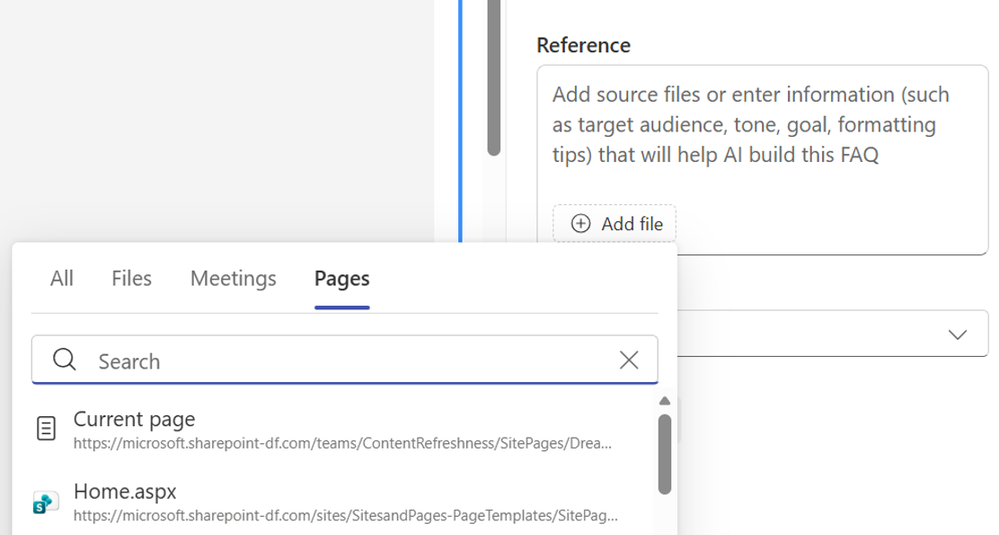Switch to the Meetings tab
The height and width of the screenshot is (535, 999).
point(233,278)
